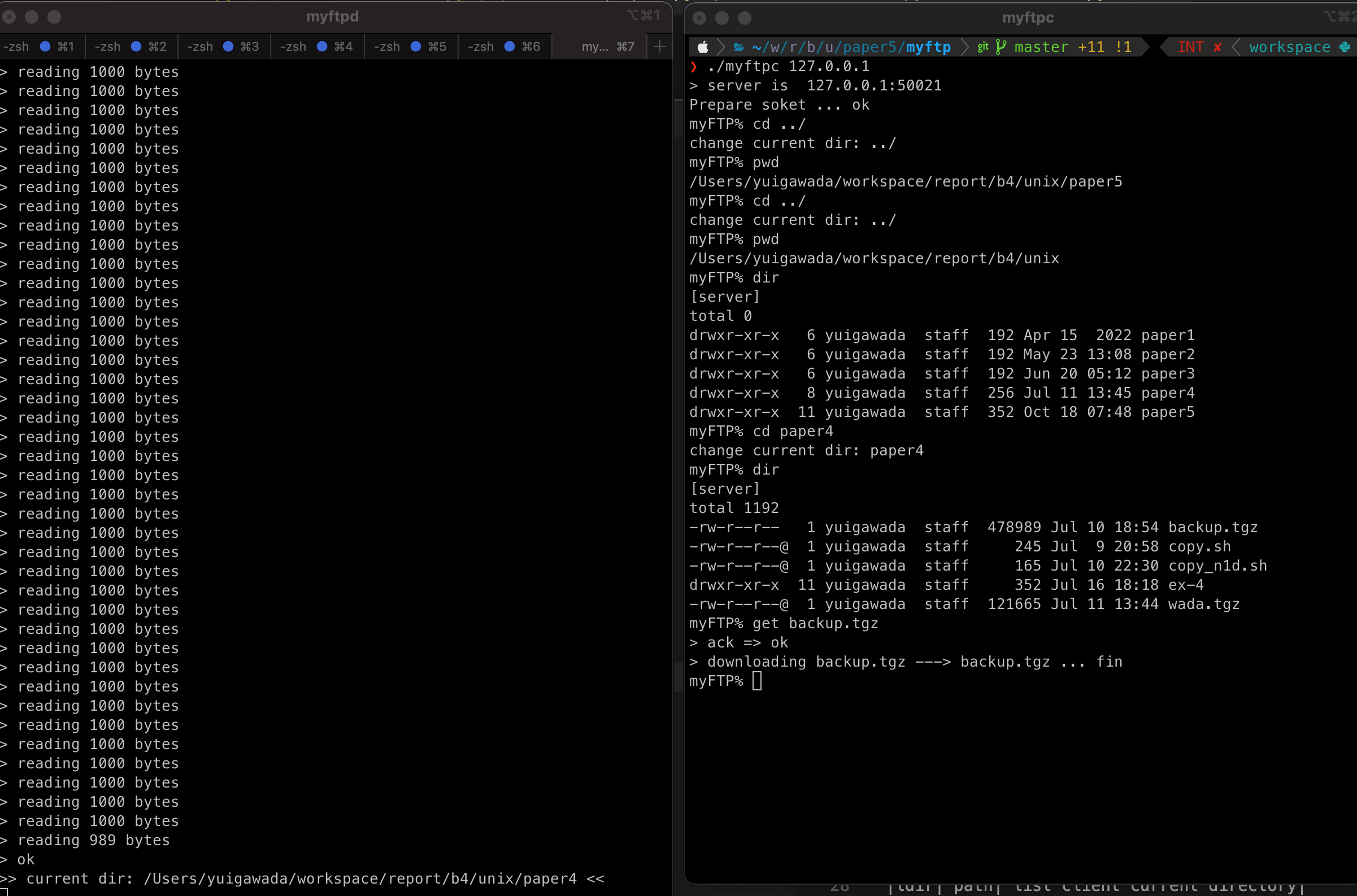
Task: Click the myftp path segment in the prompt
Action: click(x=928, y=47)
